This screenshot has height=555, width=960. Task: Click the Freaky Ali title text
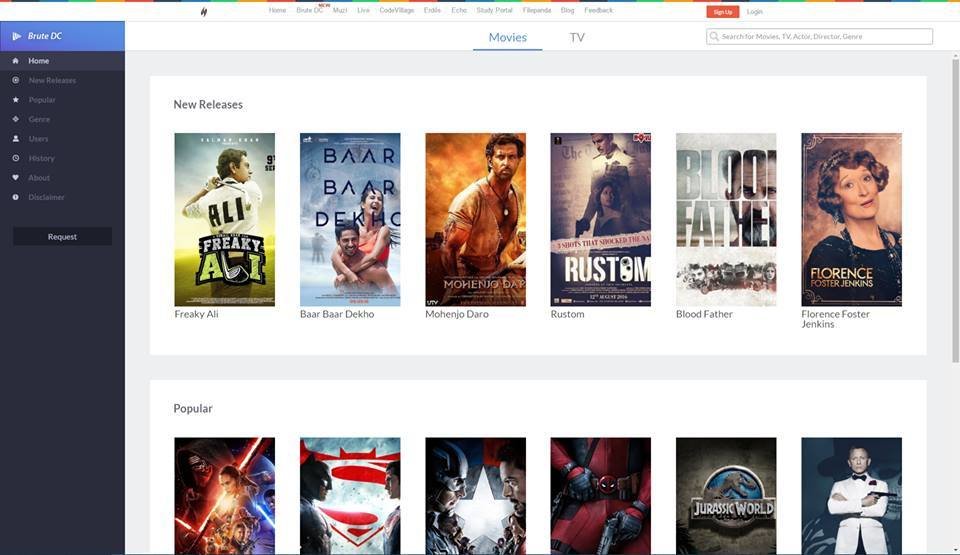click(196, 314)
